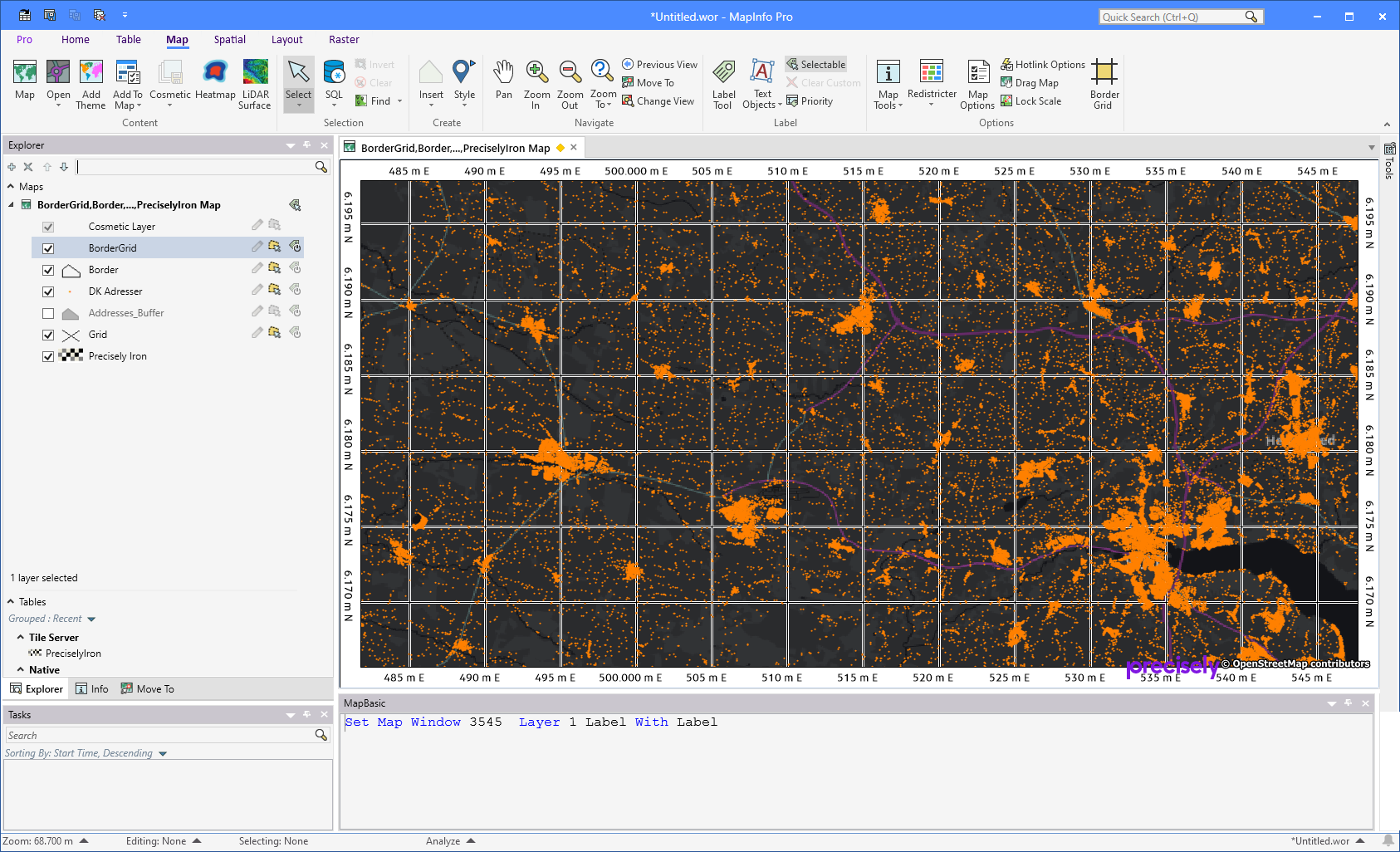Expand the Zoom status bar menu
1400x852 pixels.
[84, 840]
